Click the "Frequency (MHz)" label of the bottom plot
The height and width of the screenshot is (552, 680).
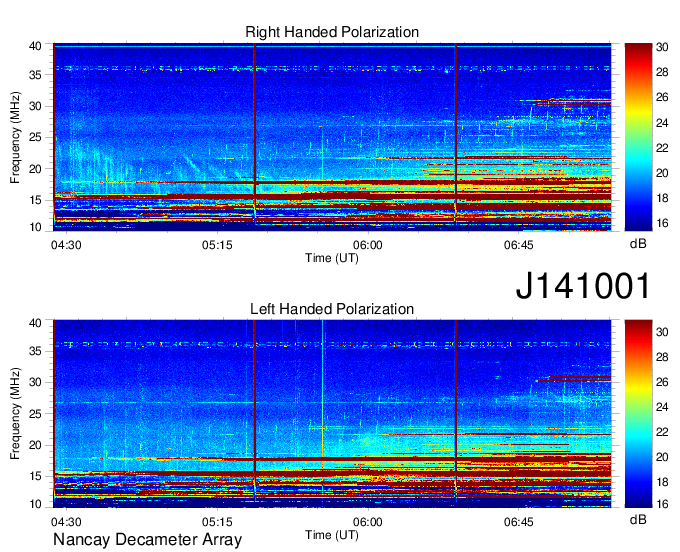[15, 414]
